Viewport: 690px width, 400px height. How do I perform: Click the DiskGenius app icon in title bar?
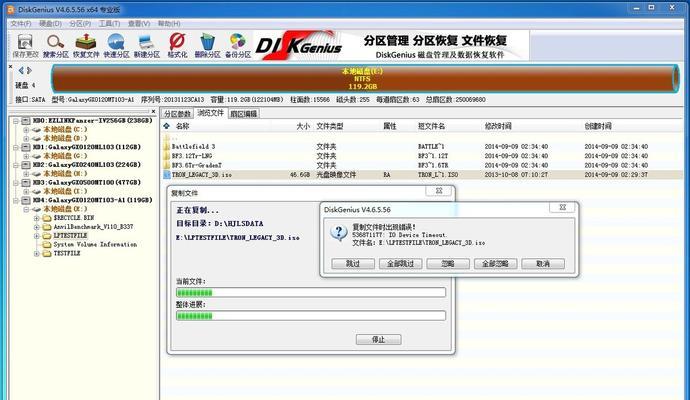click(11, 9)
